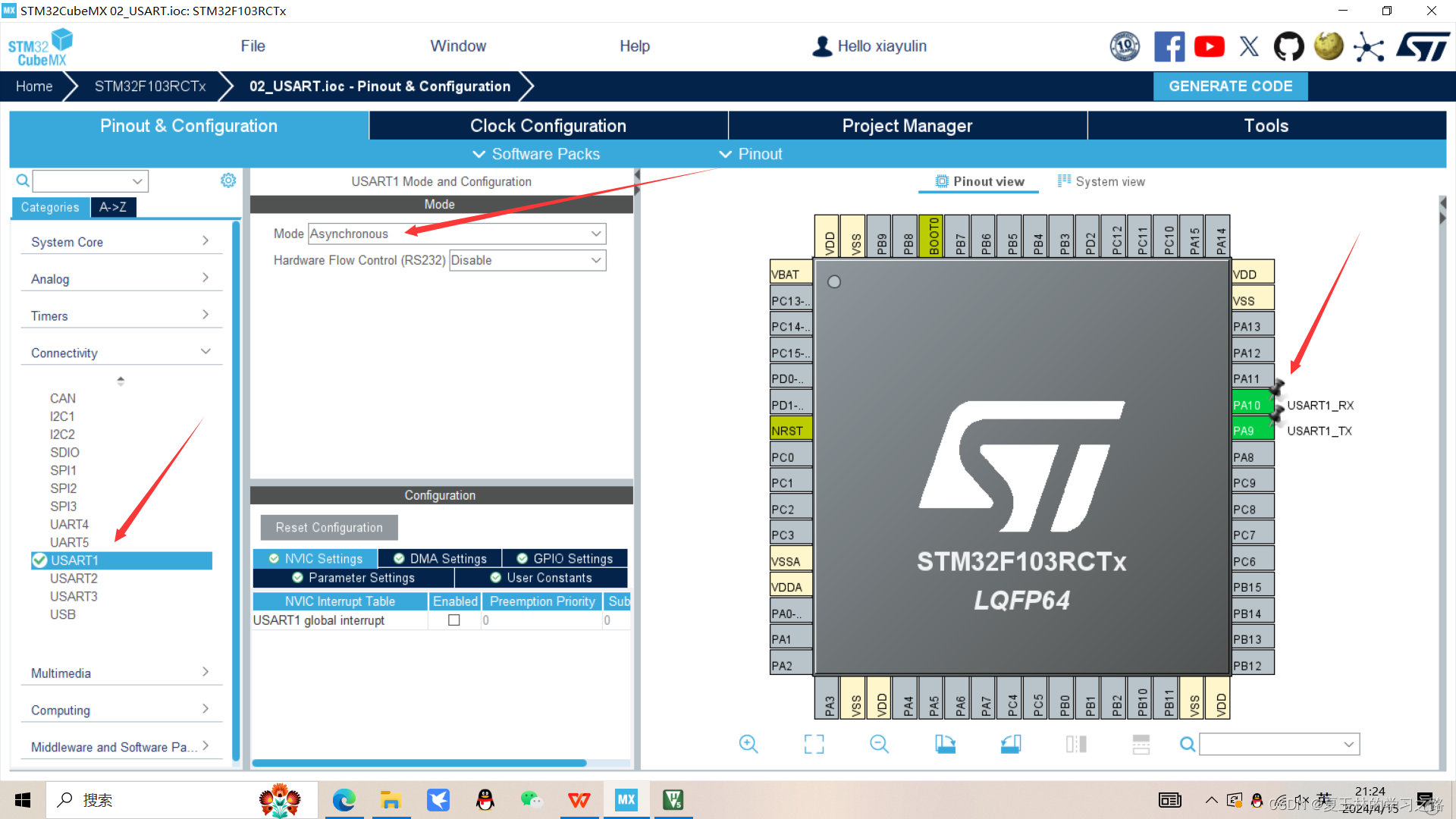
Task: Expand the Timers category
Action: click(x=121, y=315)
